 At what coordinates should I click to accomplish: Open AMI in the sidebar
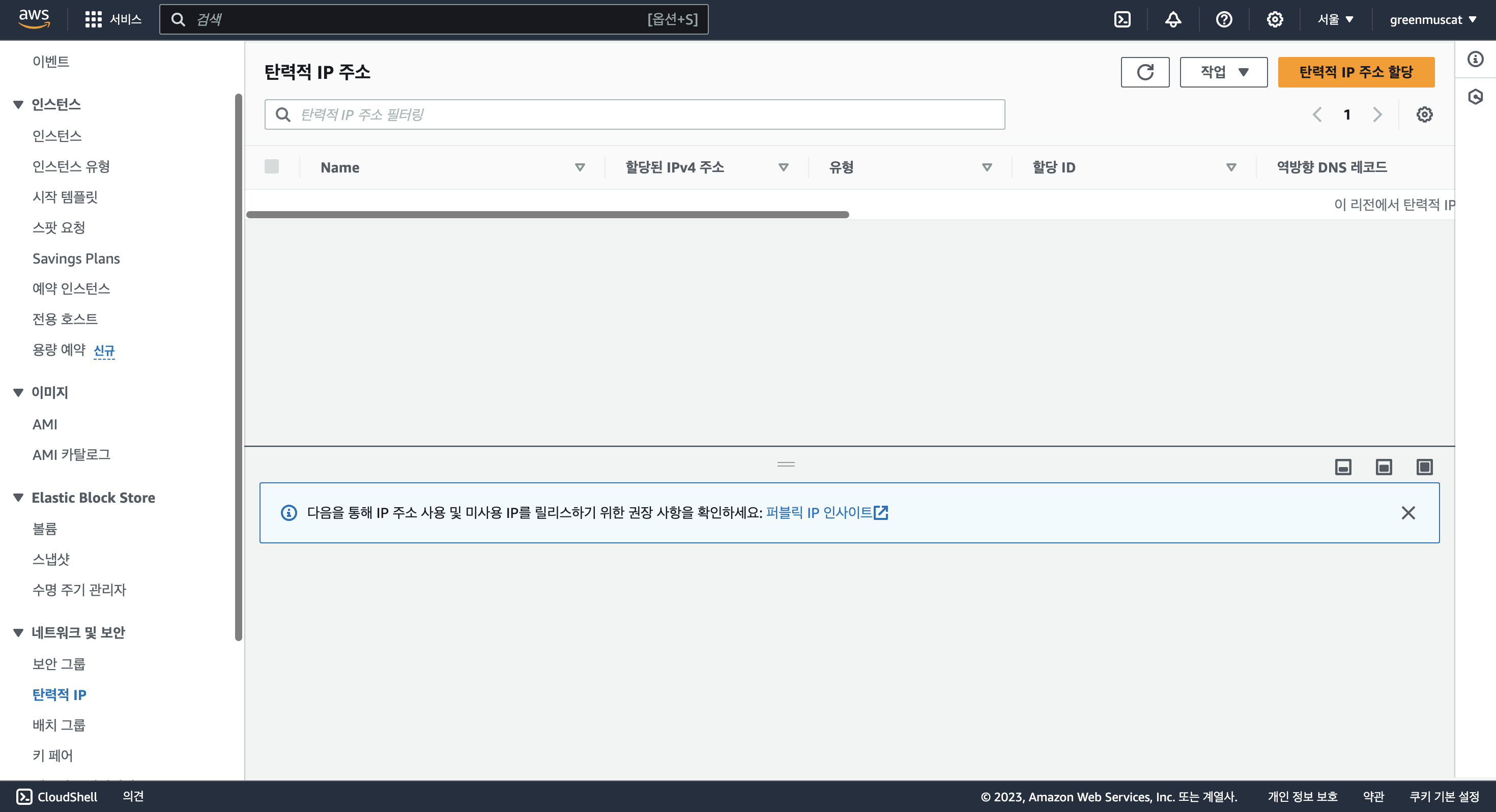(45, 425)
